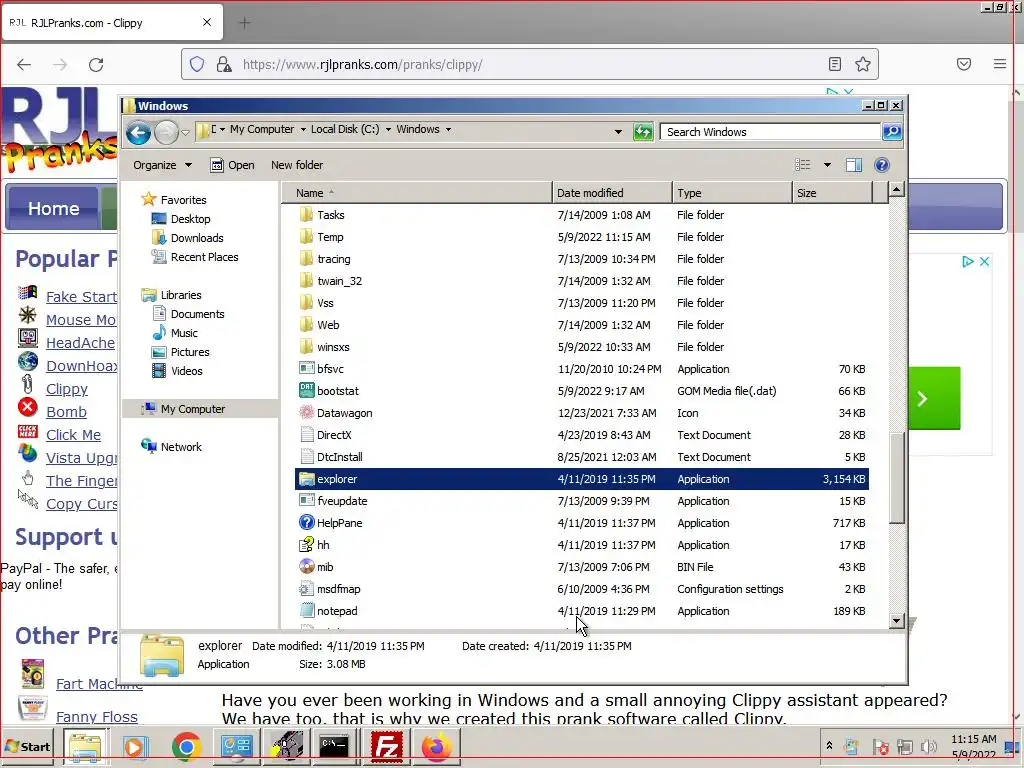Image resolution: width=1024 pixels, height=768 pixels.
Task: Click the Explorer back arrow button
Action: pyautogui.click(x=138, y=133)
